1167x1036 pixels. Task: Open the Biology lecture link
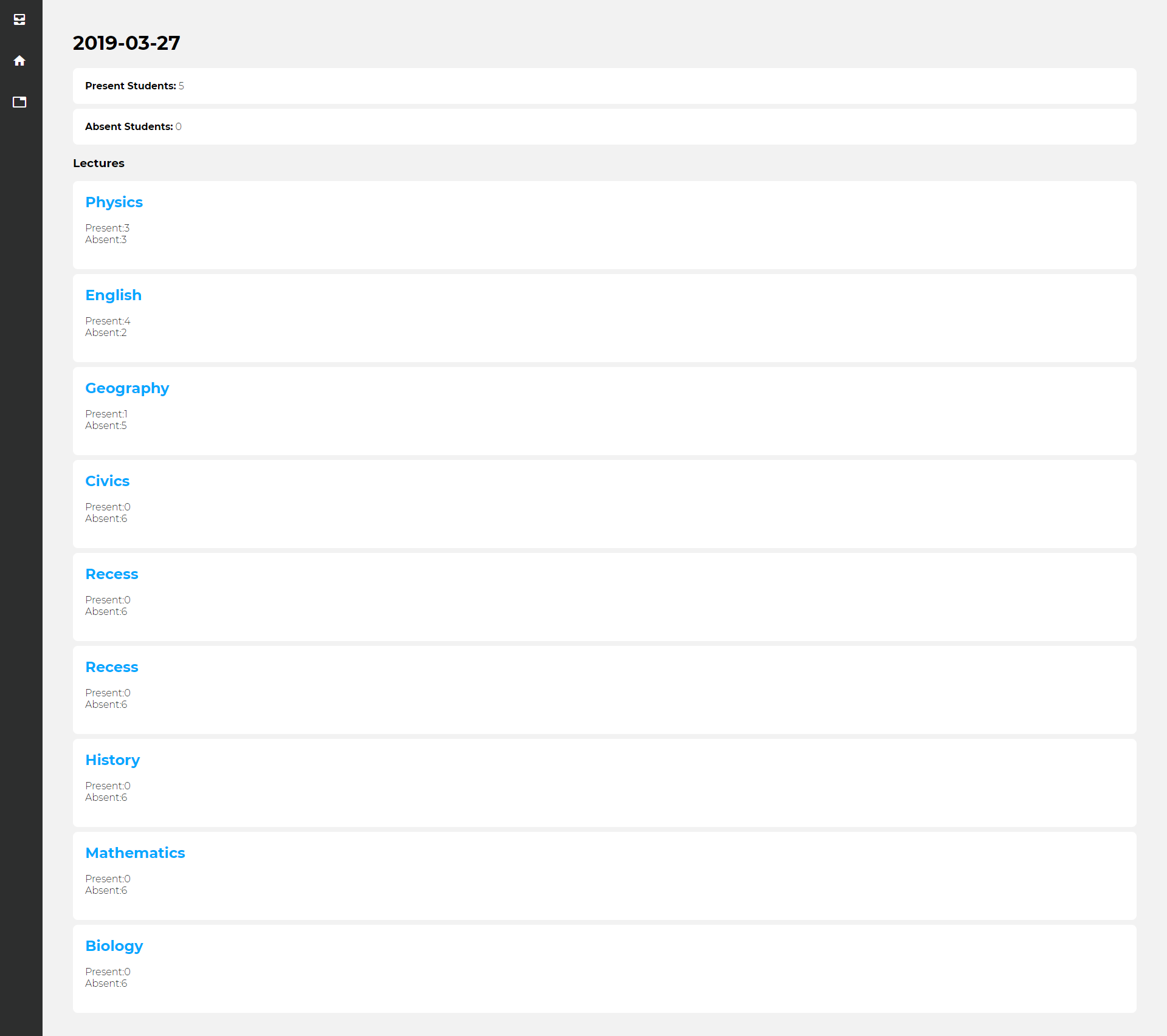(114, 946)
